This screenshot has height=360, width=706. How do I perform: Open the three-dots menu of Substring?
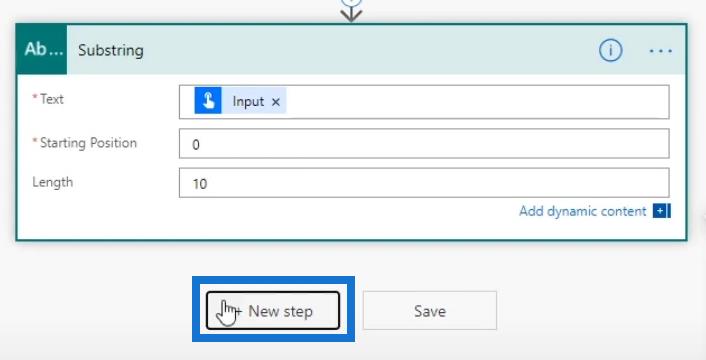661,51
